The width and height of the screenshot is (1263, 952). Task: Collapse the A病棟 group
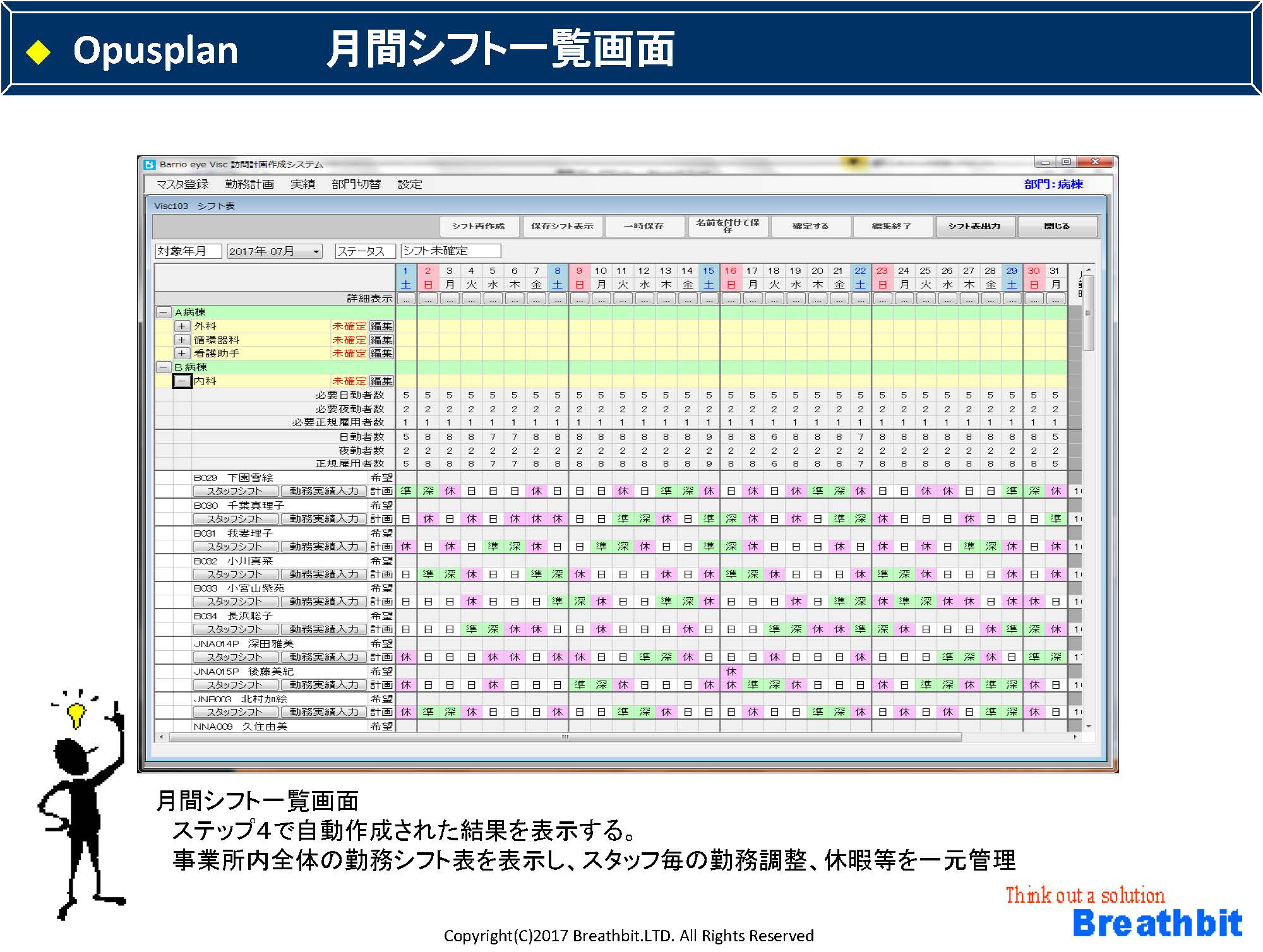pos(164,312)
